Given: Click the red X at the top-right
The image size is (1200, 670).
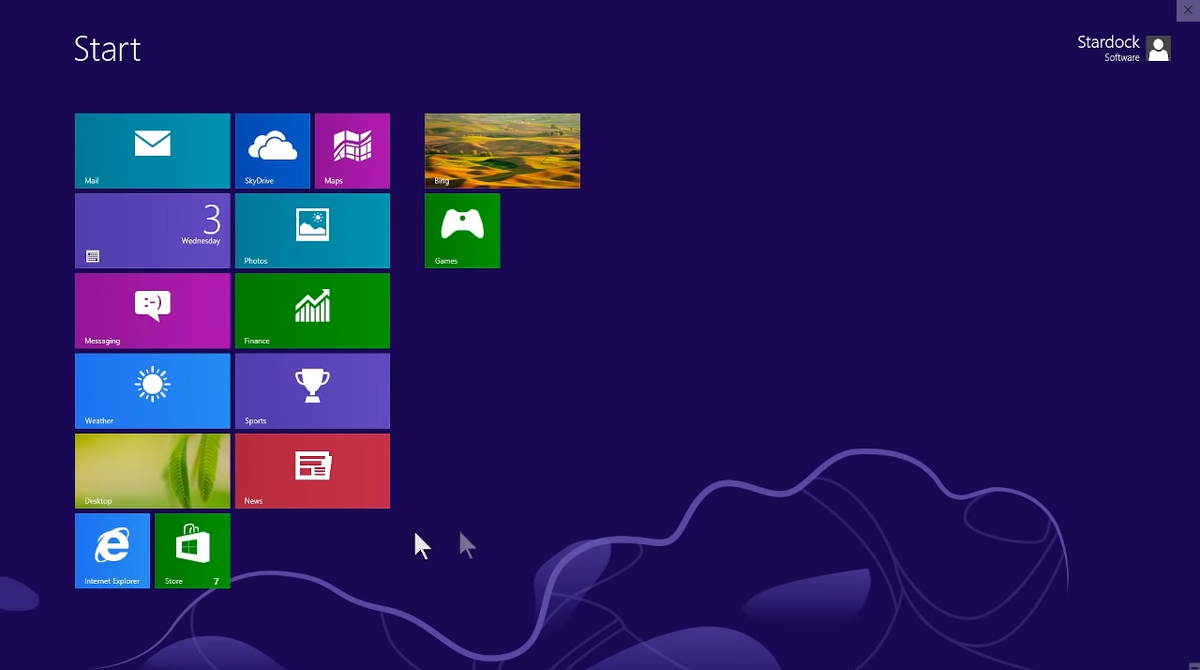Looking at the screenshot, I should coord(1188,10).
